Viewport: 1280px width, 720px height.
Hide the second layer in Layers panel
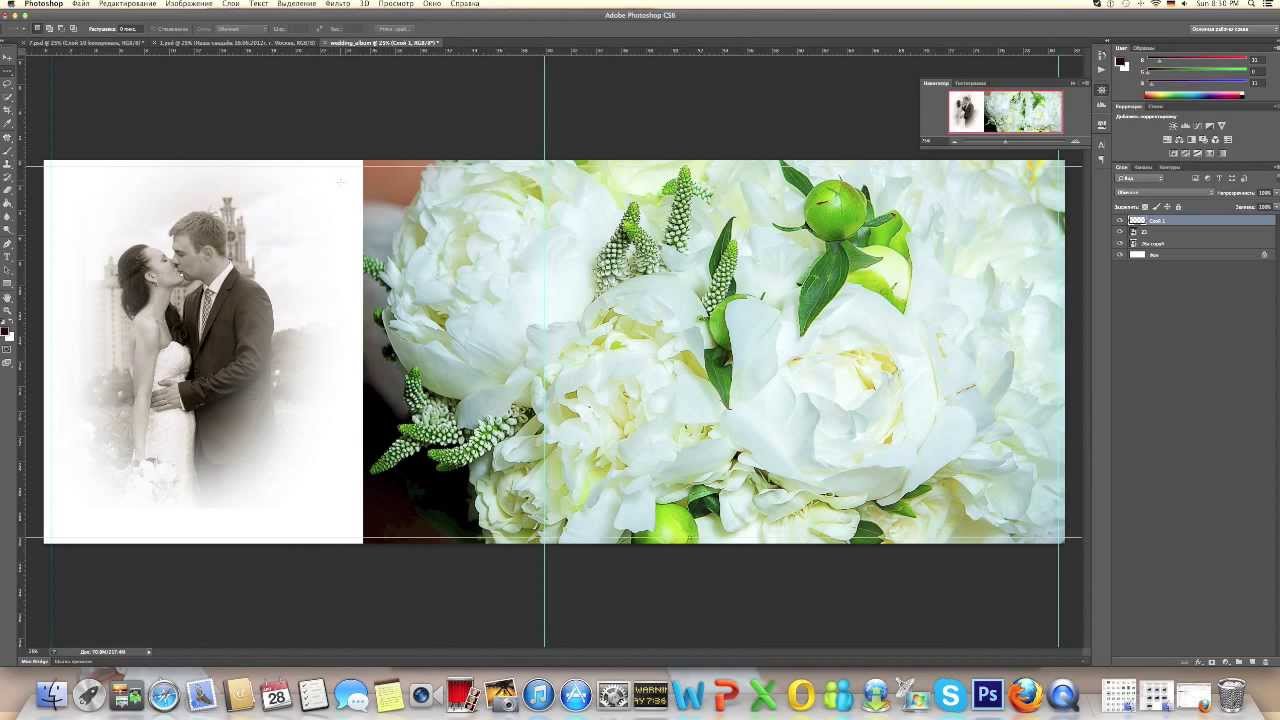click(1120, 232)
